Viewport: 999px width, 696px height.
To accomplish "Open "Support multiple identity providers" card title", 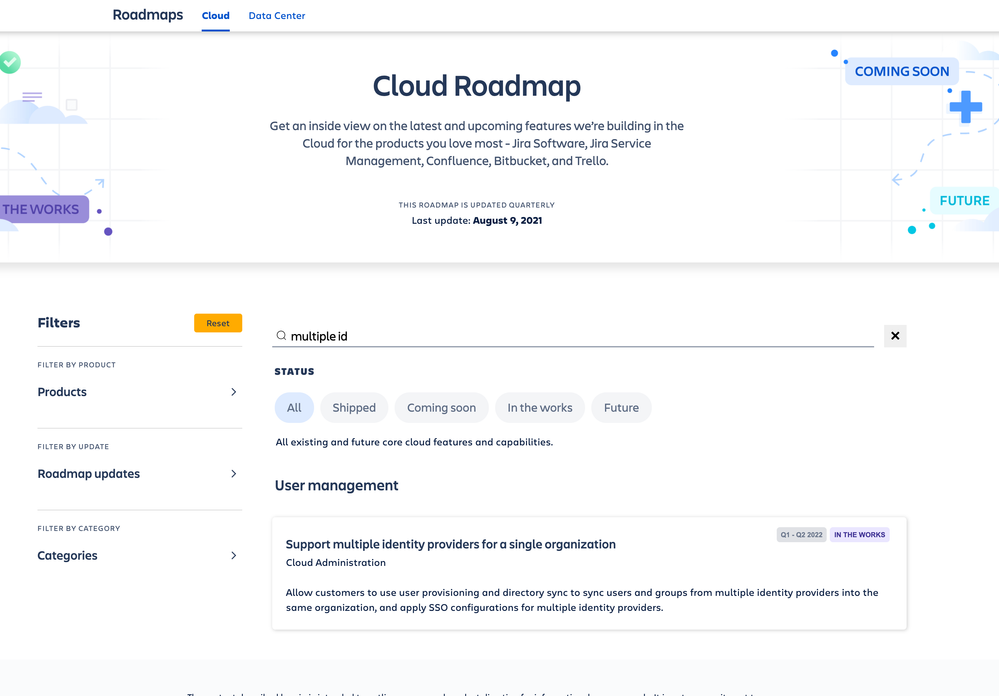I will tap(450, 544).
